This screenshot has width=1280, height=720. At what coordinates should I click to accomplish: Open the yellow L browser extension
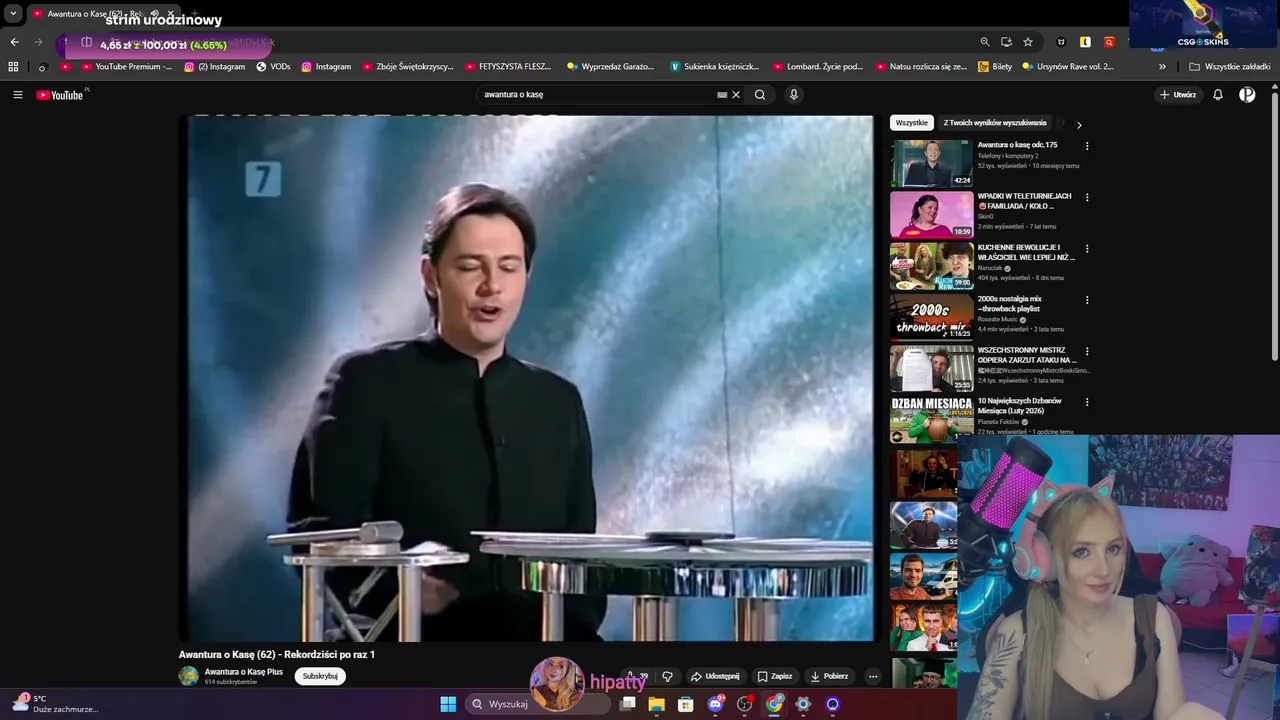click(1085, 42)
